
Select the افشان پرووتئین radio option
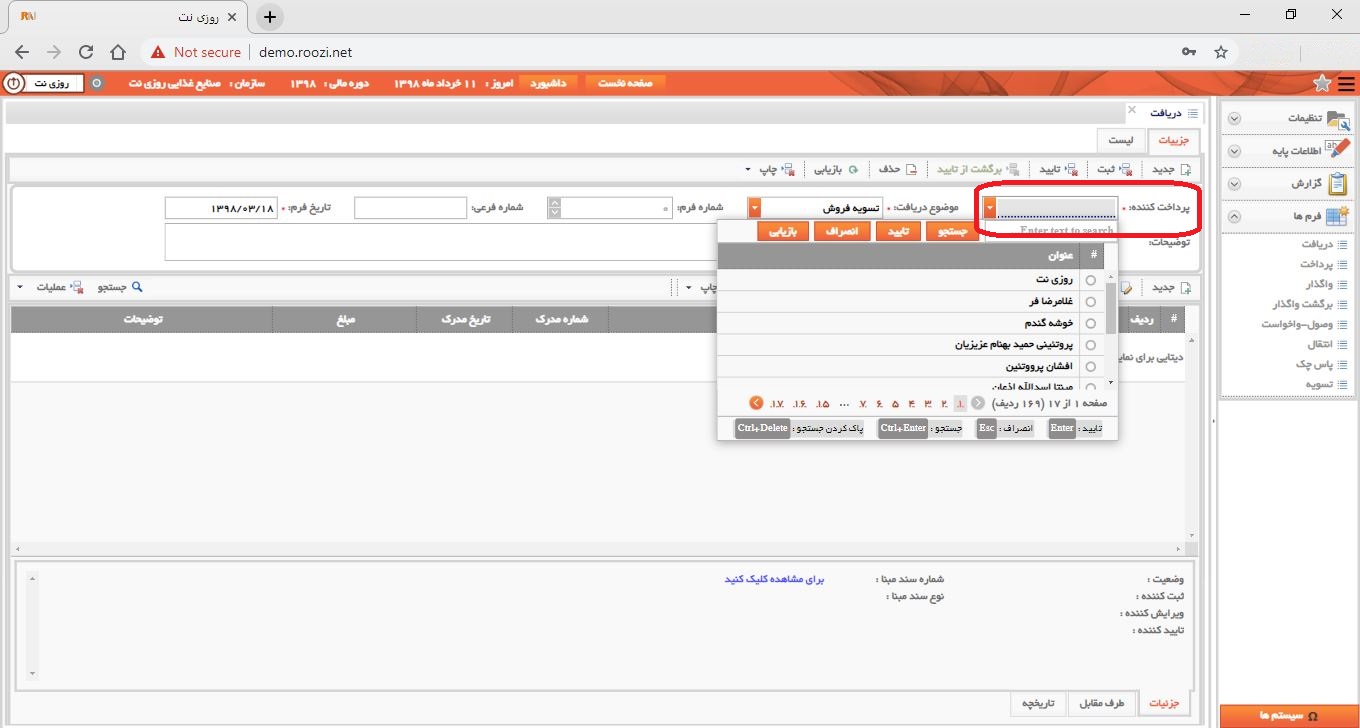(x=1090, y=367)
